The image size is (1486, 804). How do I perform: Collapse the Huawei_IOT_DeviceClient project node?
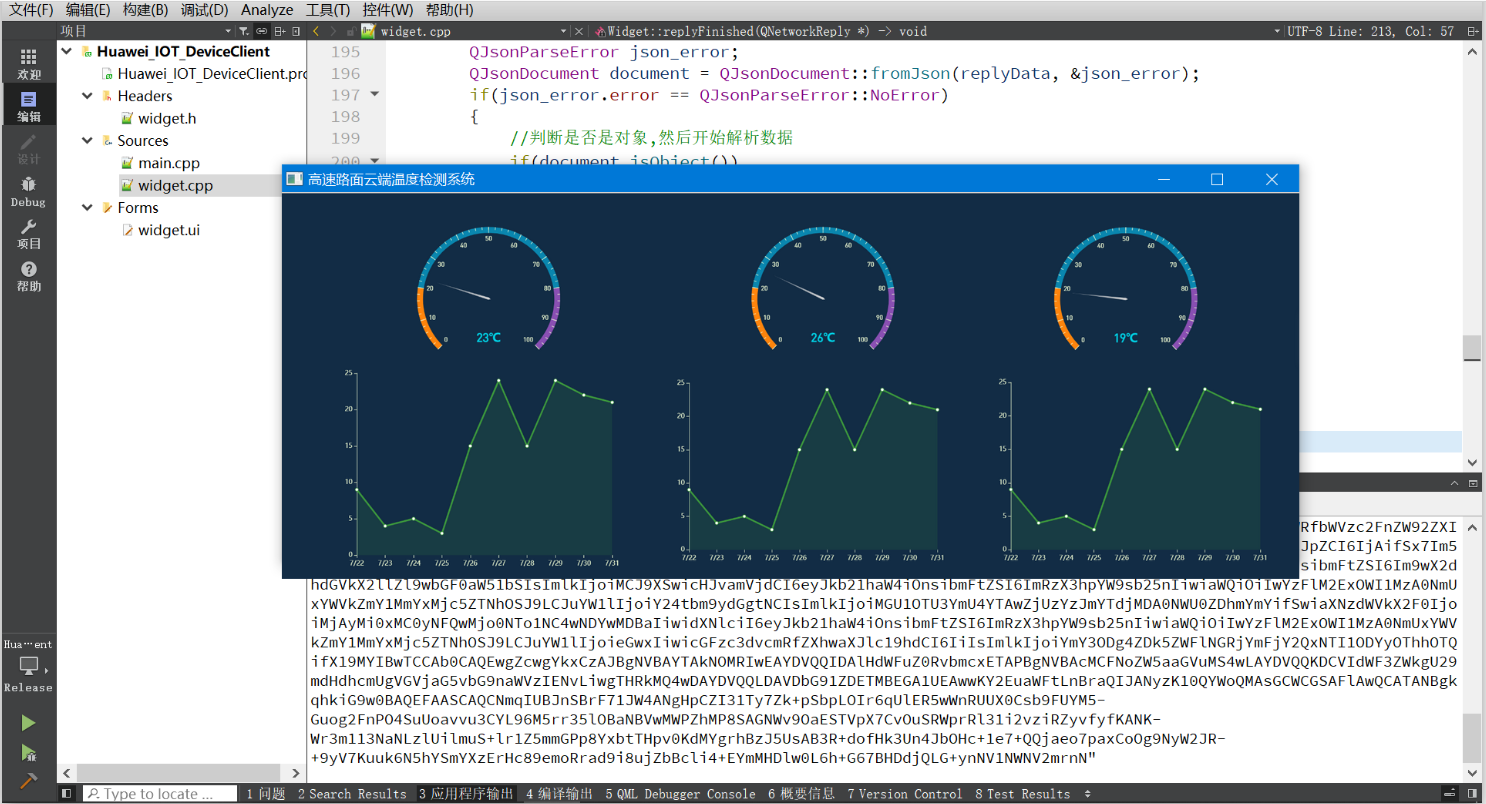(x=67, y=51)
